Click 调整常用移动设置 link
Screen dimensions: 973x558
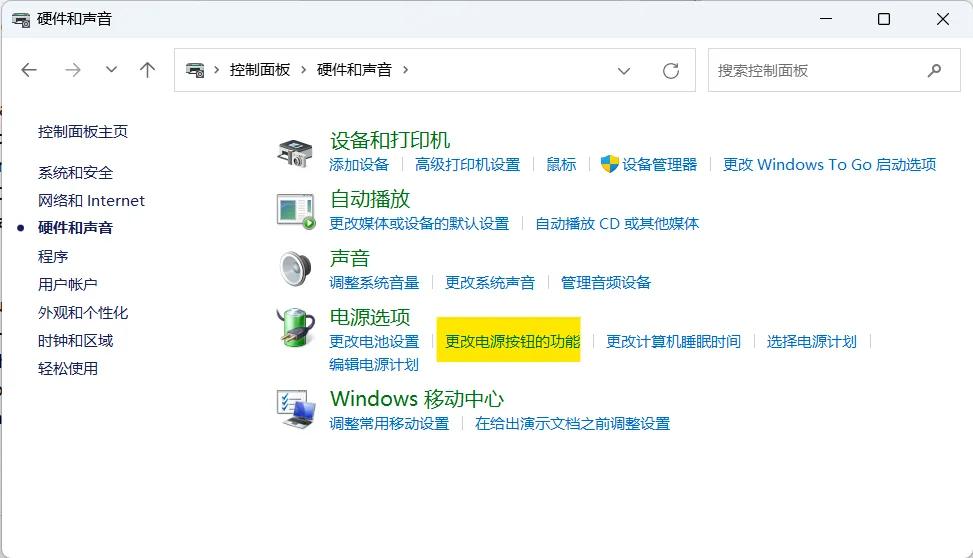click(389, 423)
